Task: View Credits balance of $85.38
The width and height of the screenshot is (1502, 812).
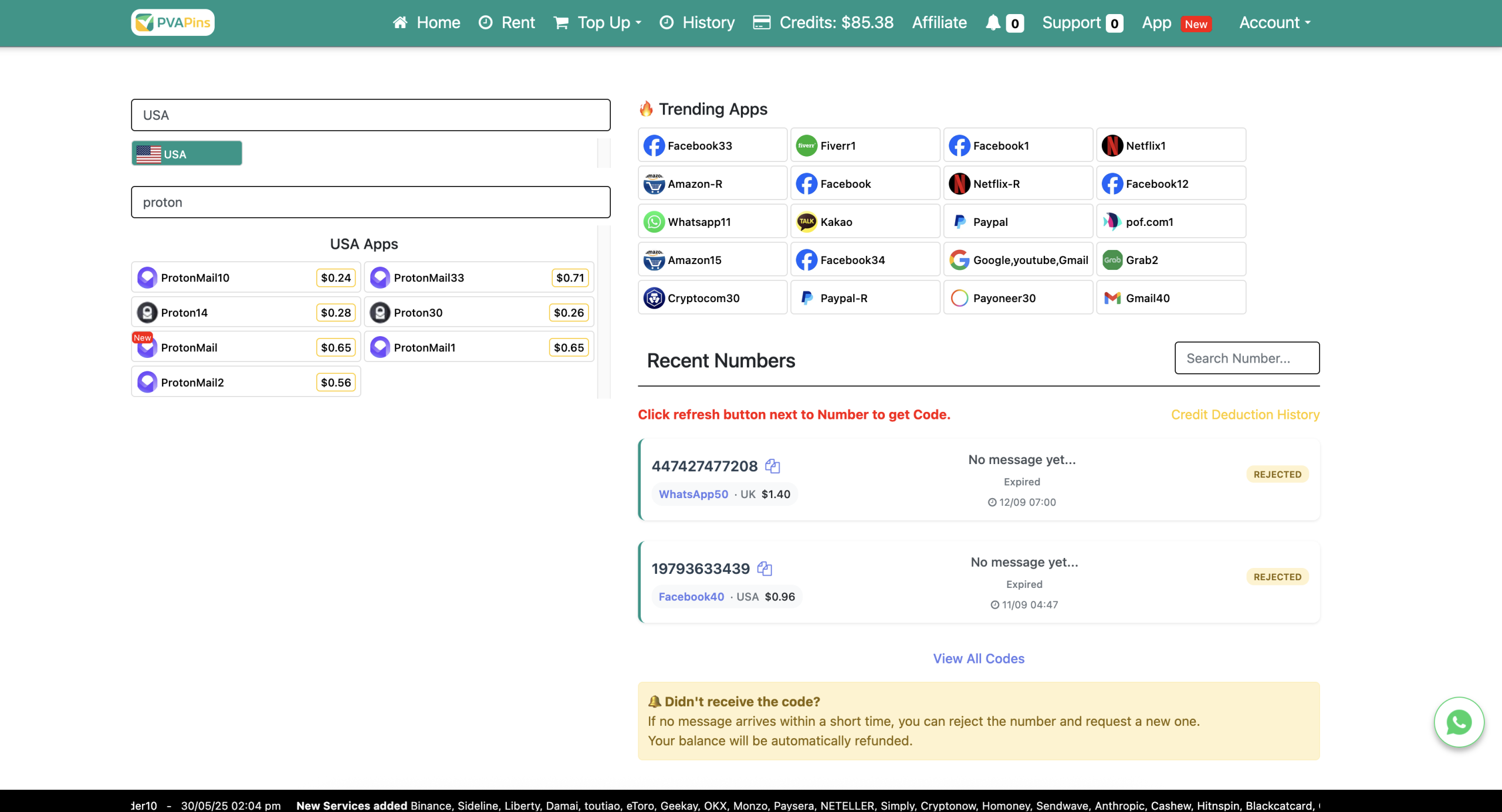Action: point(823,23)
